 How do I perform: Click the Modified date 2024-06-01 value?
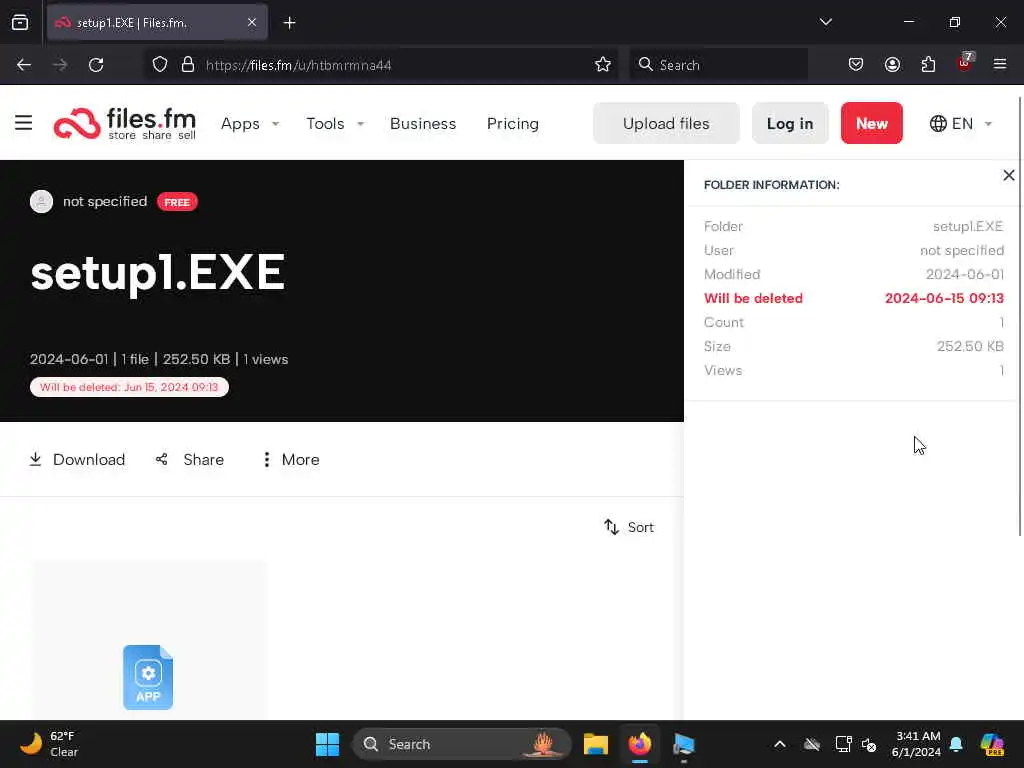tap(965, 274)
